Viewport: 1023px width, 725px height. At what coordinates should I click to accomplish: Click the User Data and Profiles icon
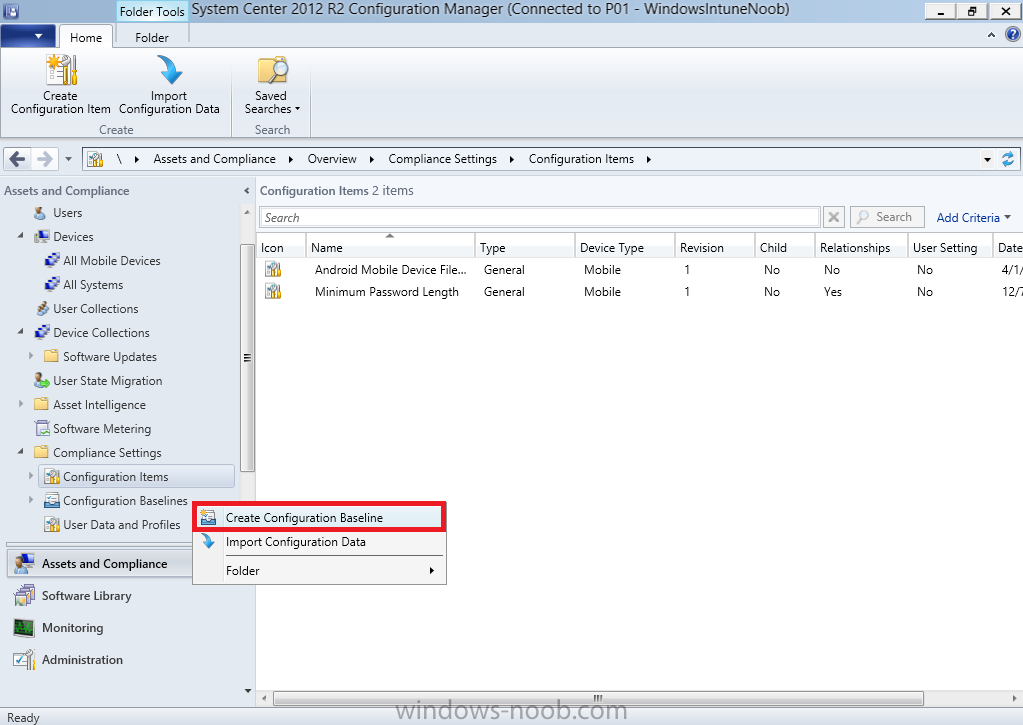52,525
